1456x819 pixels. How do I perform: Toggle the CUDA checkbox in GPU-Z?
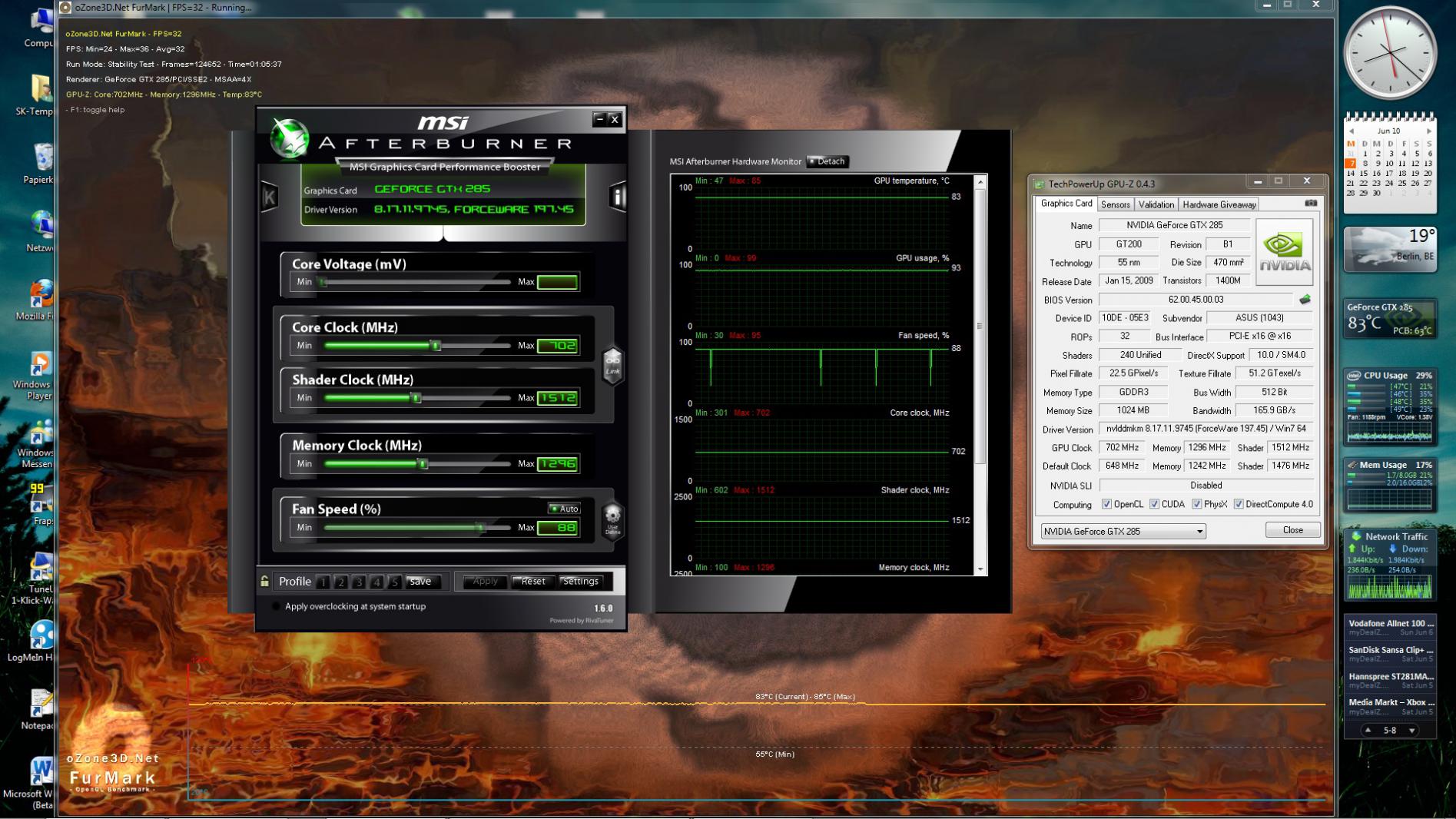point(1154,504)
